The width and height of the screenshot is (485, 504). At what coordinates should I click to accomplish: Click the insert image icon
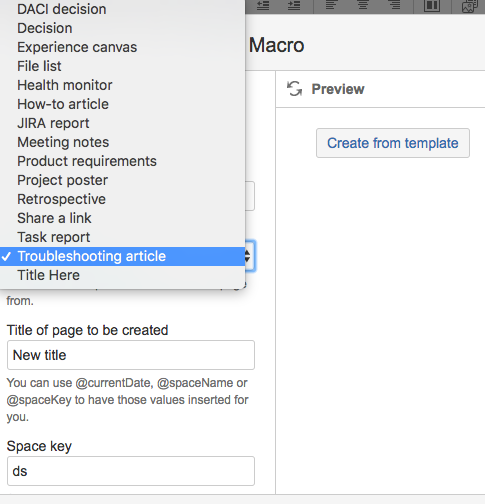coord(469,6)
